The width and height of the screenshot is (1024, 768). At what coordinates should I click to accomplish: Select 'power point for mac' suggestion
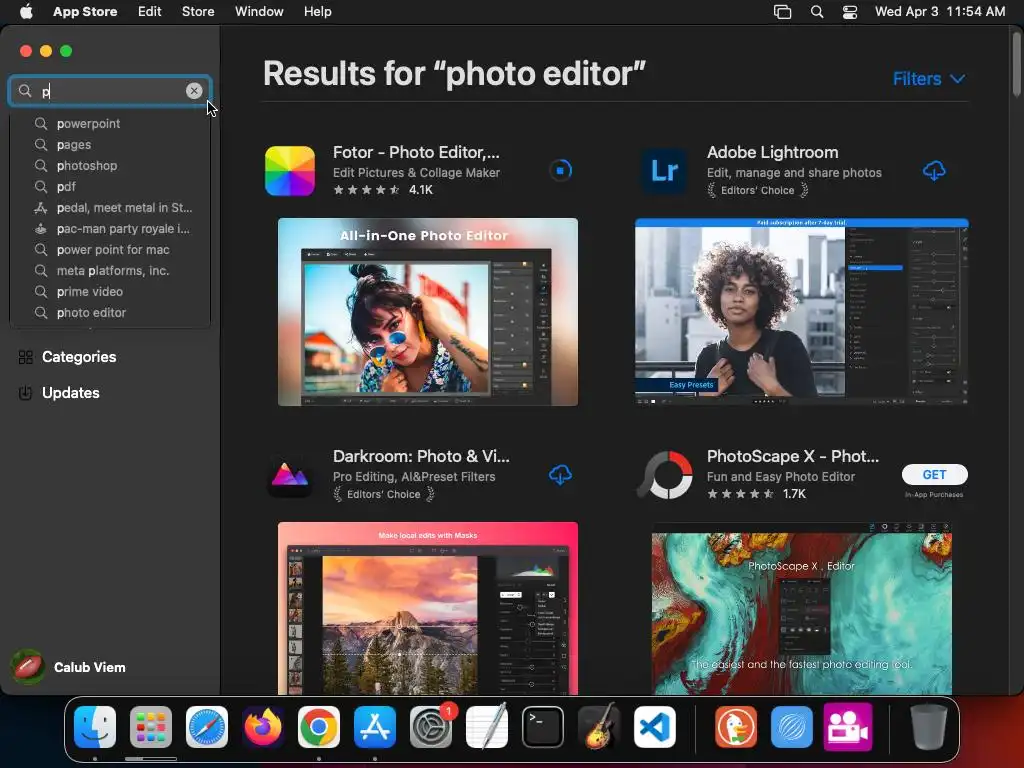coord(110,249)
